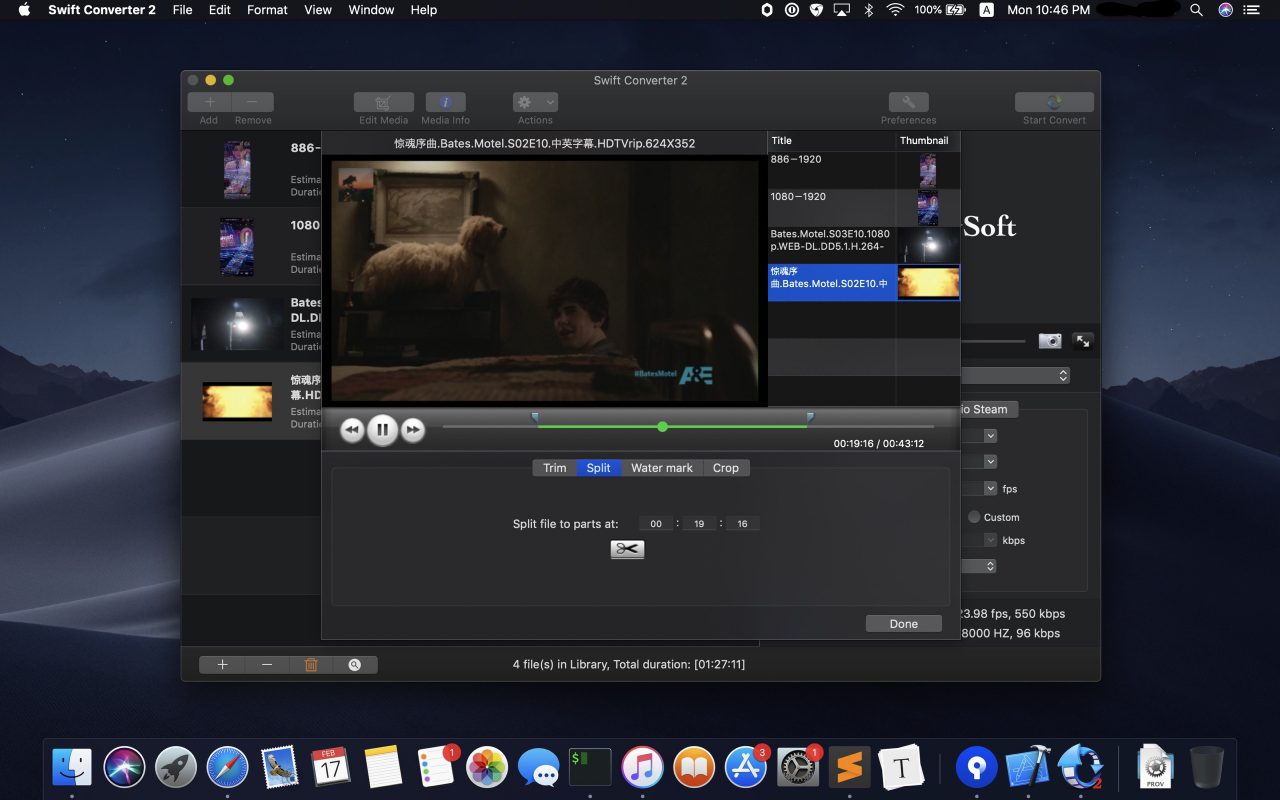The width and height of the screenshot is (1280, 800).
Task: Click the green playhead on the timeline
Action: (662, 427)
